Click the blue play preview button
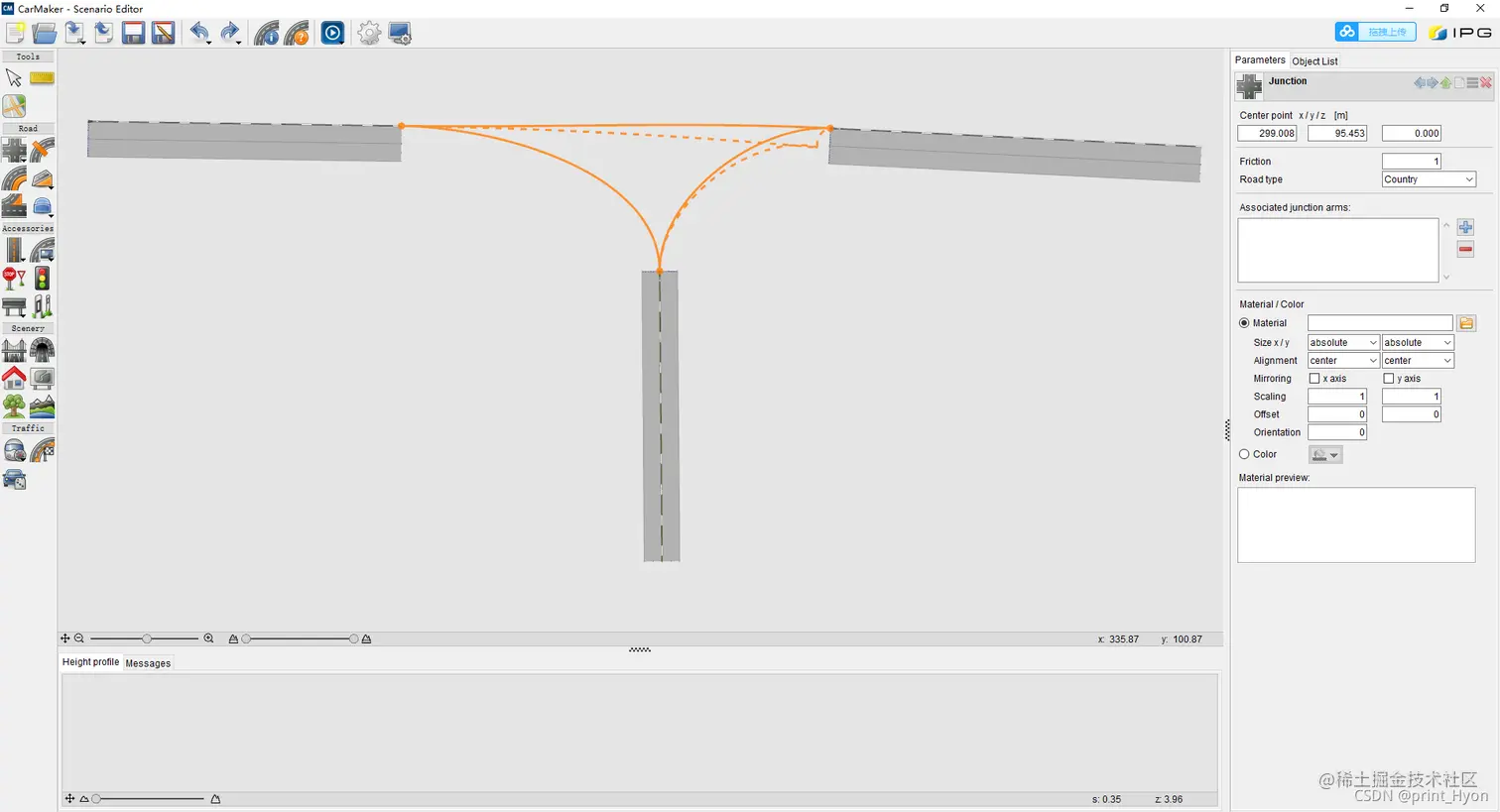The width and height of the screenshot is (1500, 812). (333, 33)
